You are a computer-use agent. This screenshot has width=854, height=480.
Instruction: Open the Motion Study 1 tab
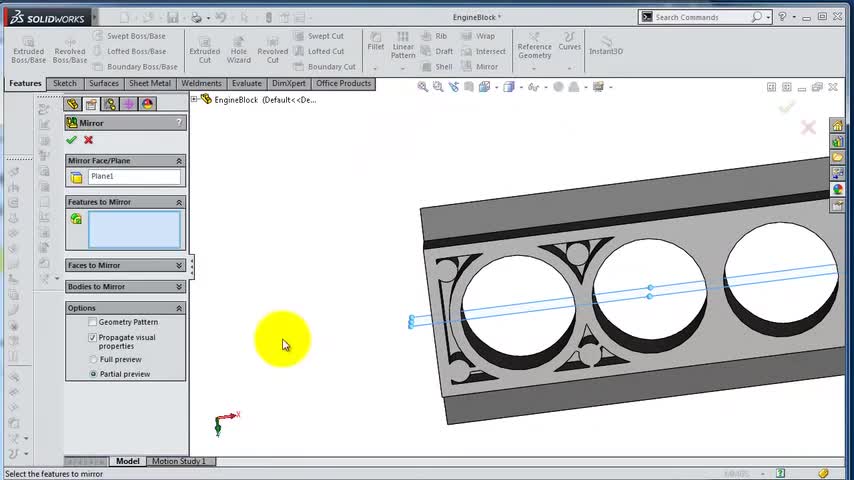(x=179, y=461)
